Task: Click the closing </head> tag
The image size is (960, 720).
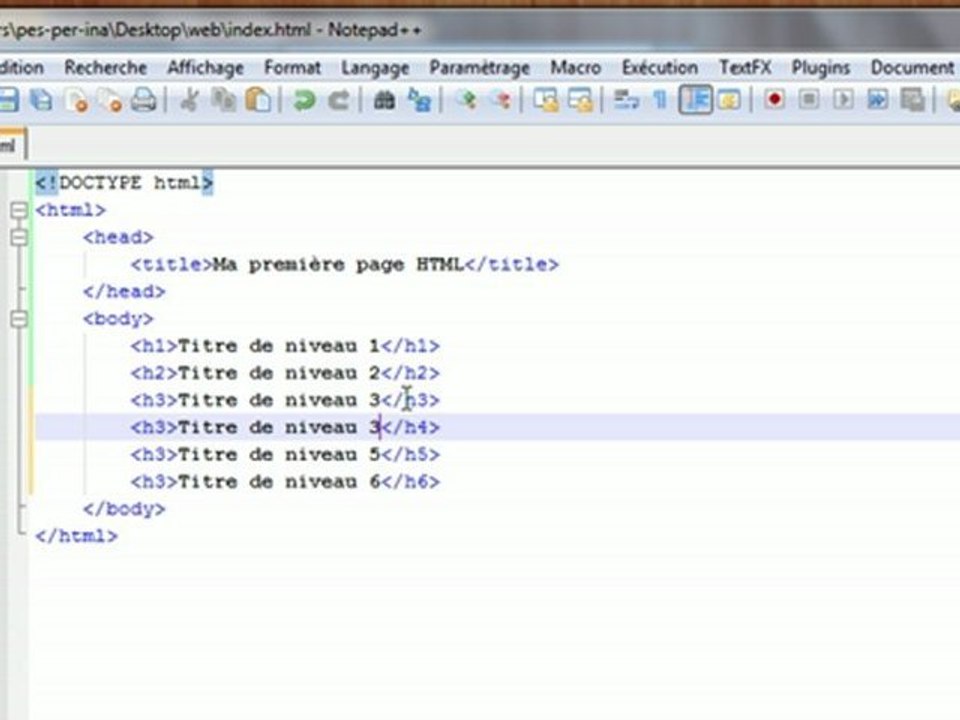Action: [x=124, y=291]
